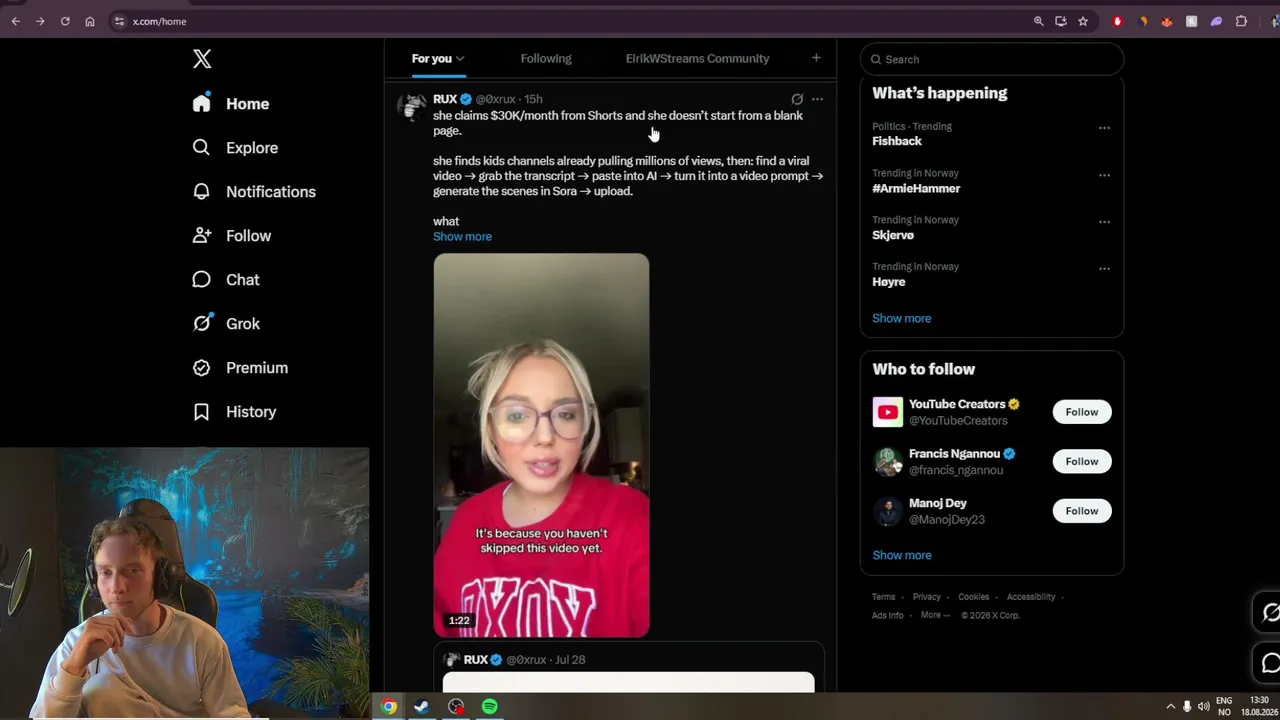Image resolution: width=1280 pixels, height=720 pixels.
Task: Expand the footer More menu
Action: (935, 615)
